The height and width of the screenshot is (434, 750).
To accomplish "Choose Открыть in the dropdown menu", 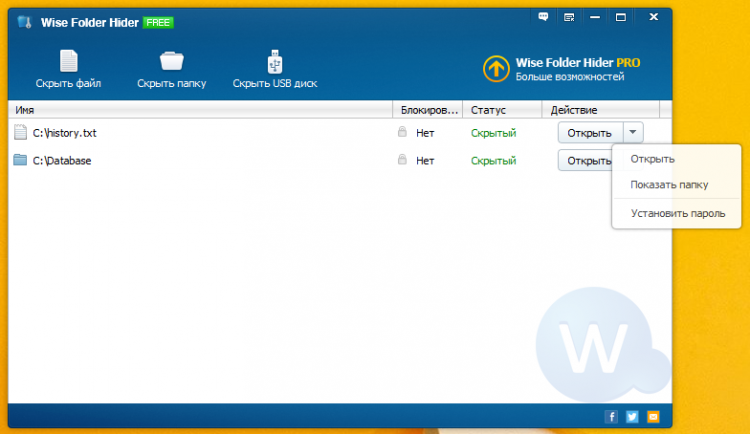I will coord(652,159).
